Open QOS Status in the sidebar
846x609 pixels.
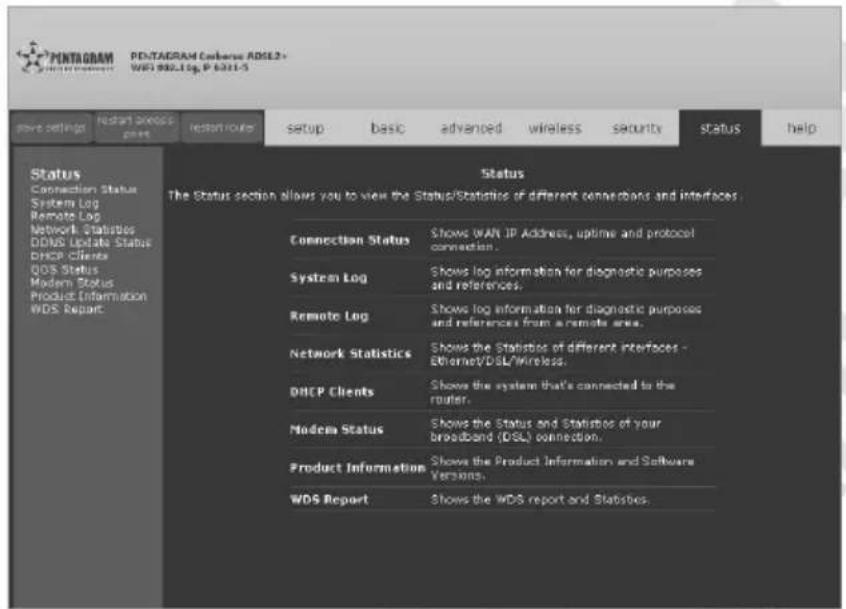pyautogui.click(x=64, y=269)
